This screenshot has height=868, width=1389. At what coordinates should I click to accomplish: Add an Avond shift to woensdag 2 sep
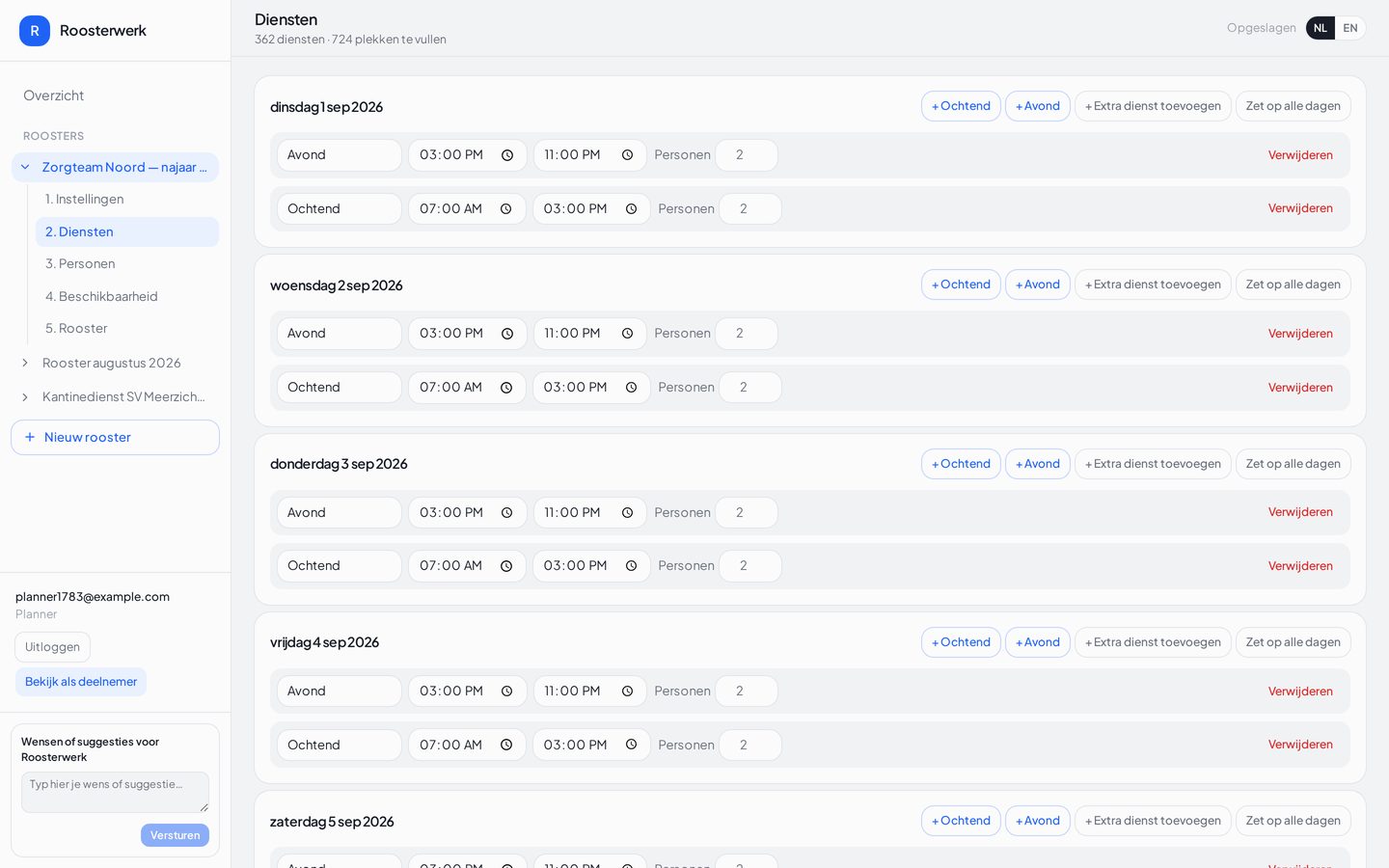coord(1038,285)
